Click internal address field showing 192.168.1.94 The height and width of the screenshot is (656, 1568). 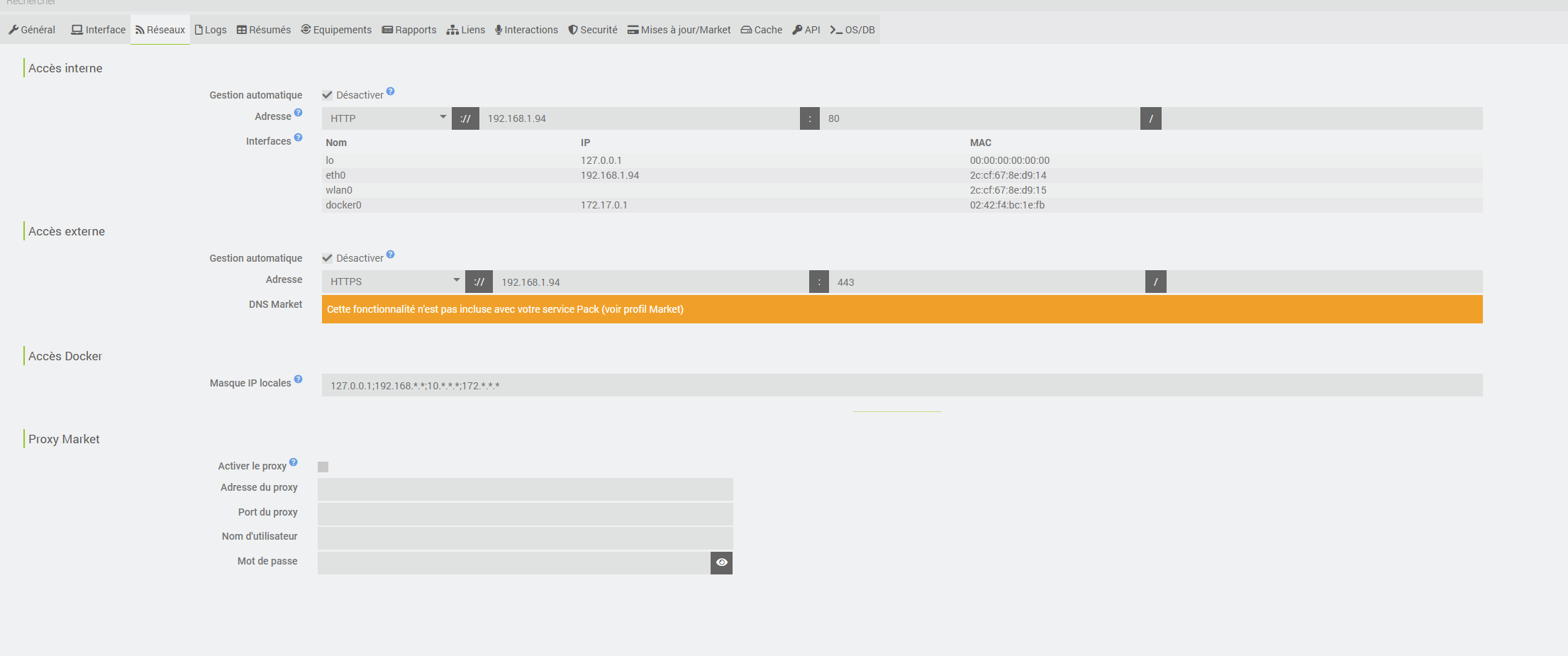(x=640, y=118)
